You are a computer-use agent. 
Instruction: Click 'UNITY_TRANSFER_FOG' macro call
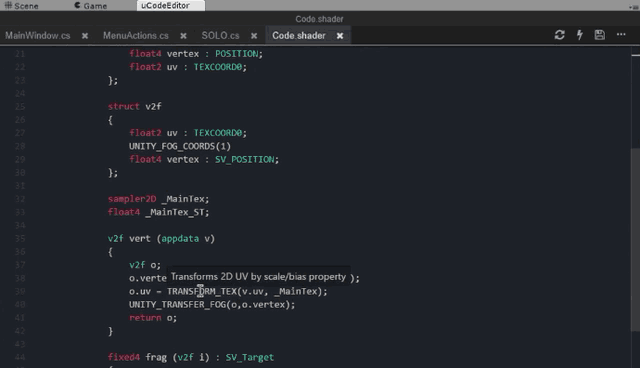178,304
